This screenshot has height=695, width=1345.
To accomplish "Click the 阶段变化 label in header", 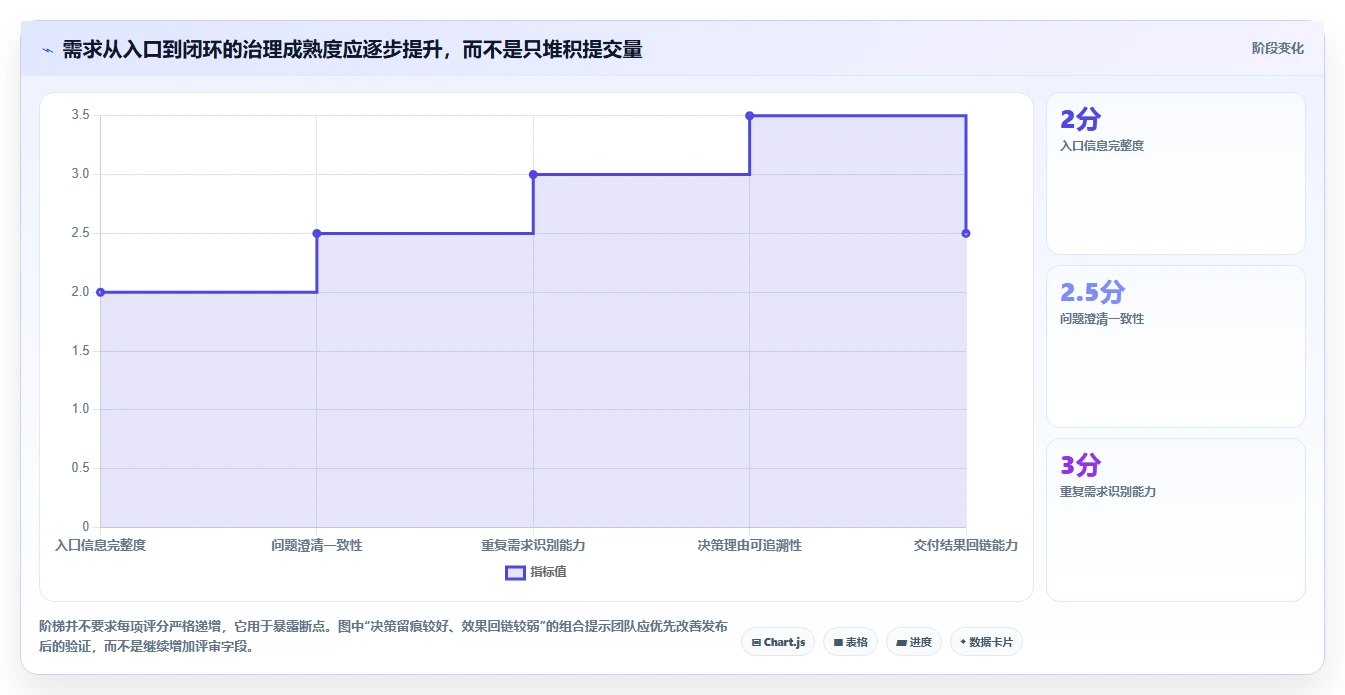I will coord(1277,48).
